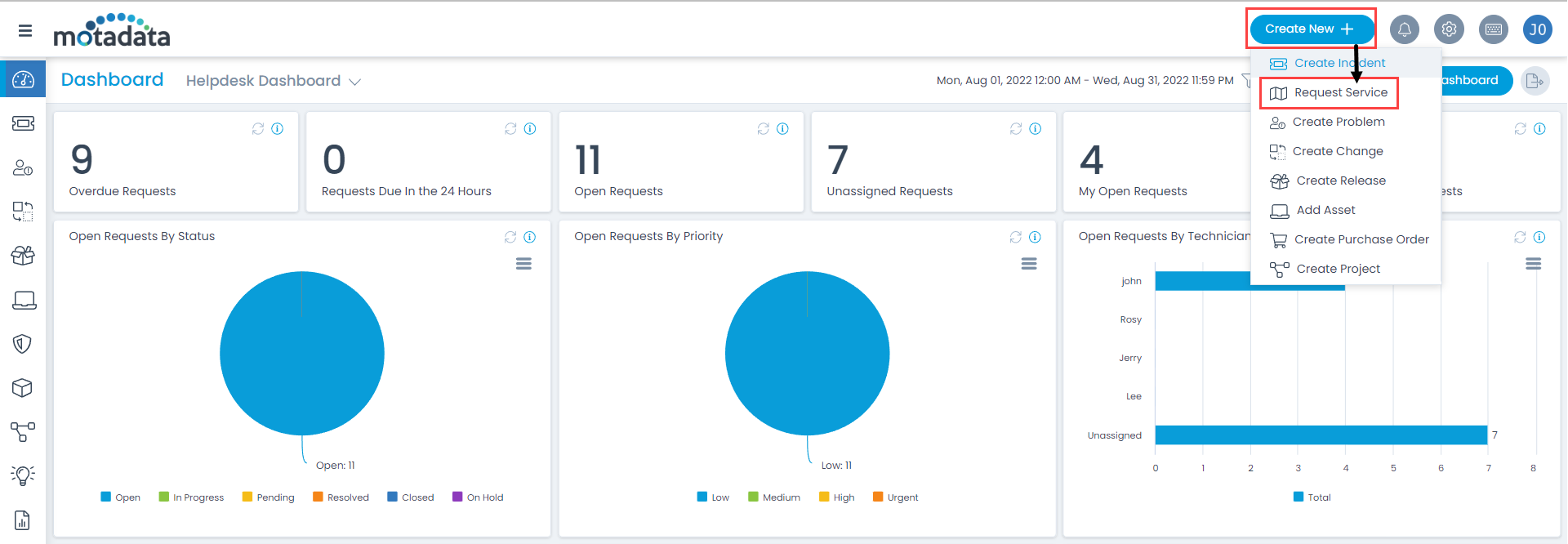Refresh the Overdue Requests widget
The image size is (1568, 544).
[258, 129]
